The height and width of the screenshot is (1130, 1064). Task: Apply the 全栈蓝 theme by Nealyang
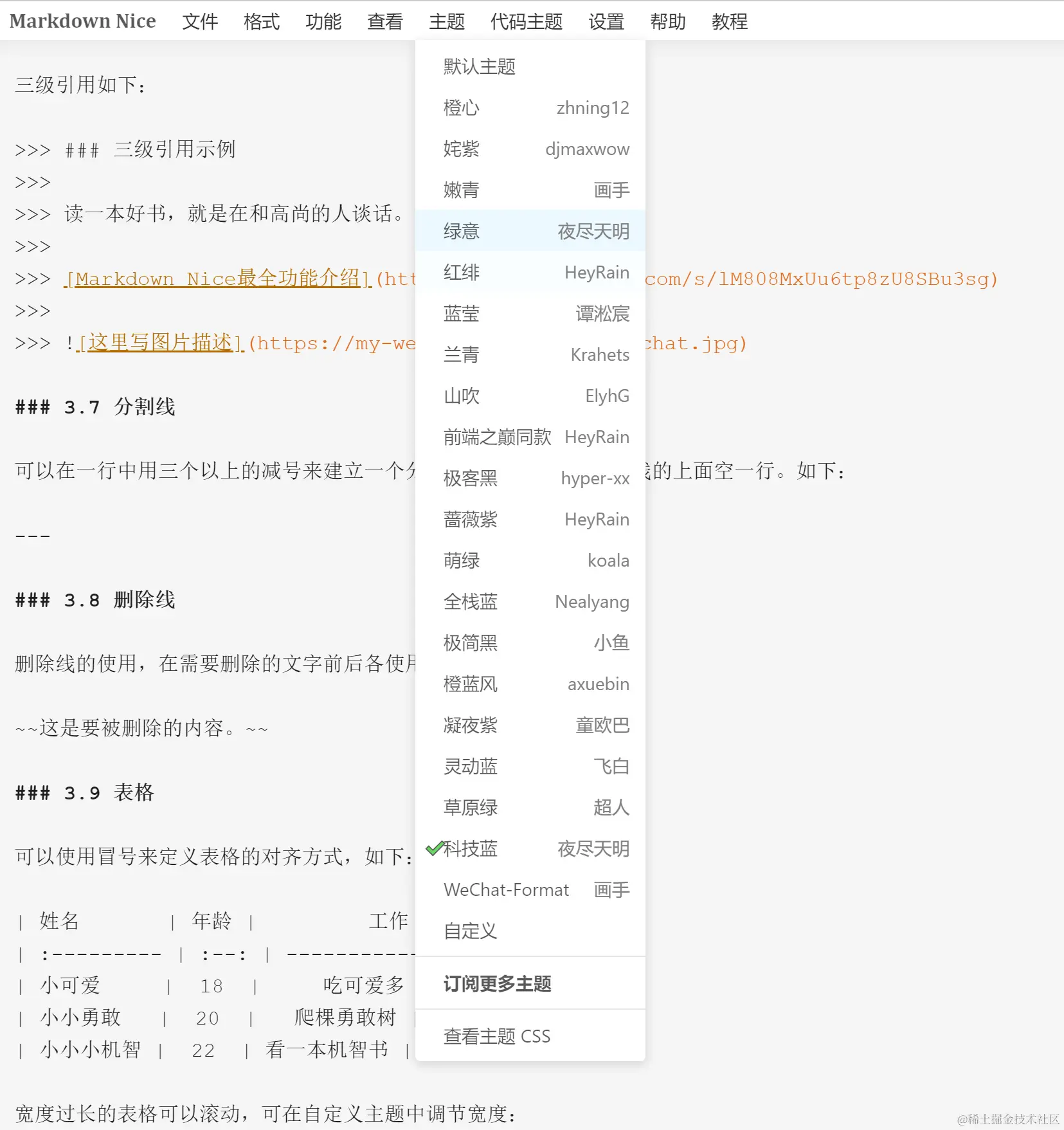pos(530,601)
